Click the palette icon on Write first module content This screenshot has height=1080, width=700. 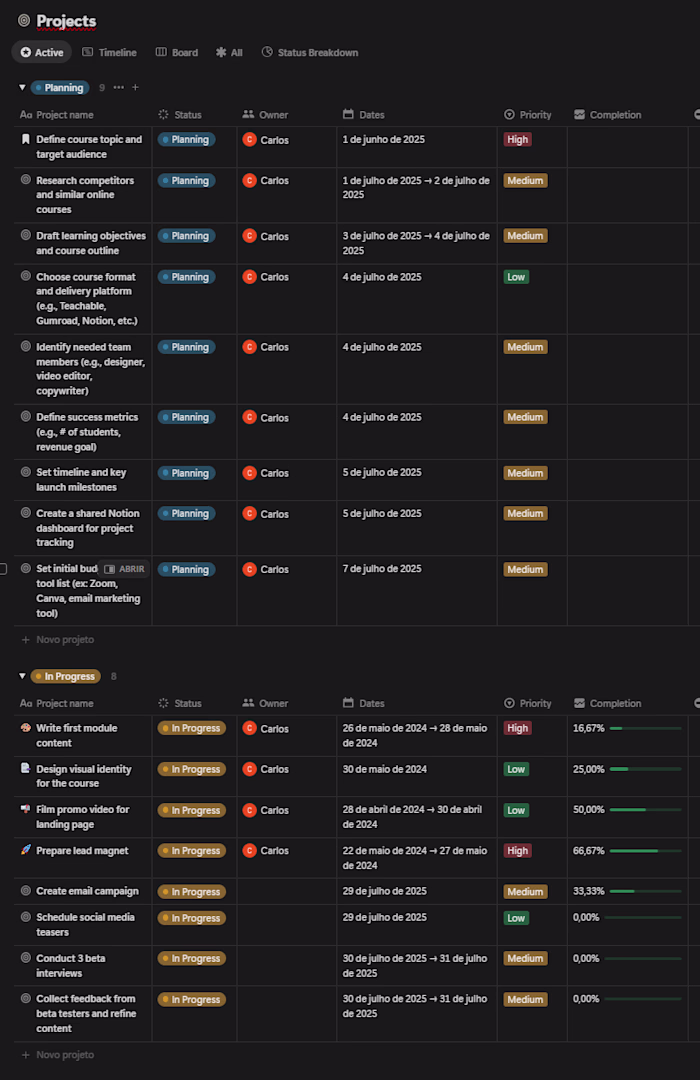click(26, 728)
